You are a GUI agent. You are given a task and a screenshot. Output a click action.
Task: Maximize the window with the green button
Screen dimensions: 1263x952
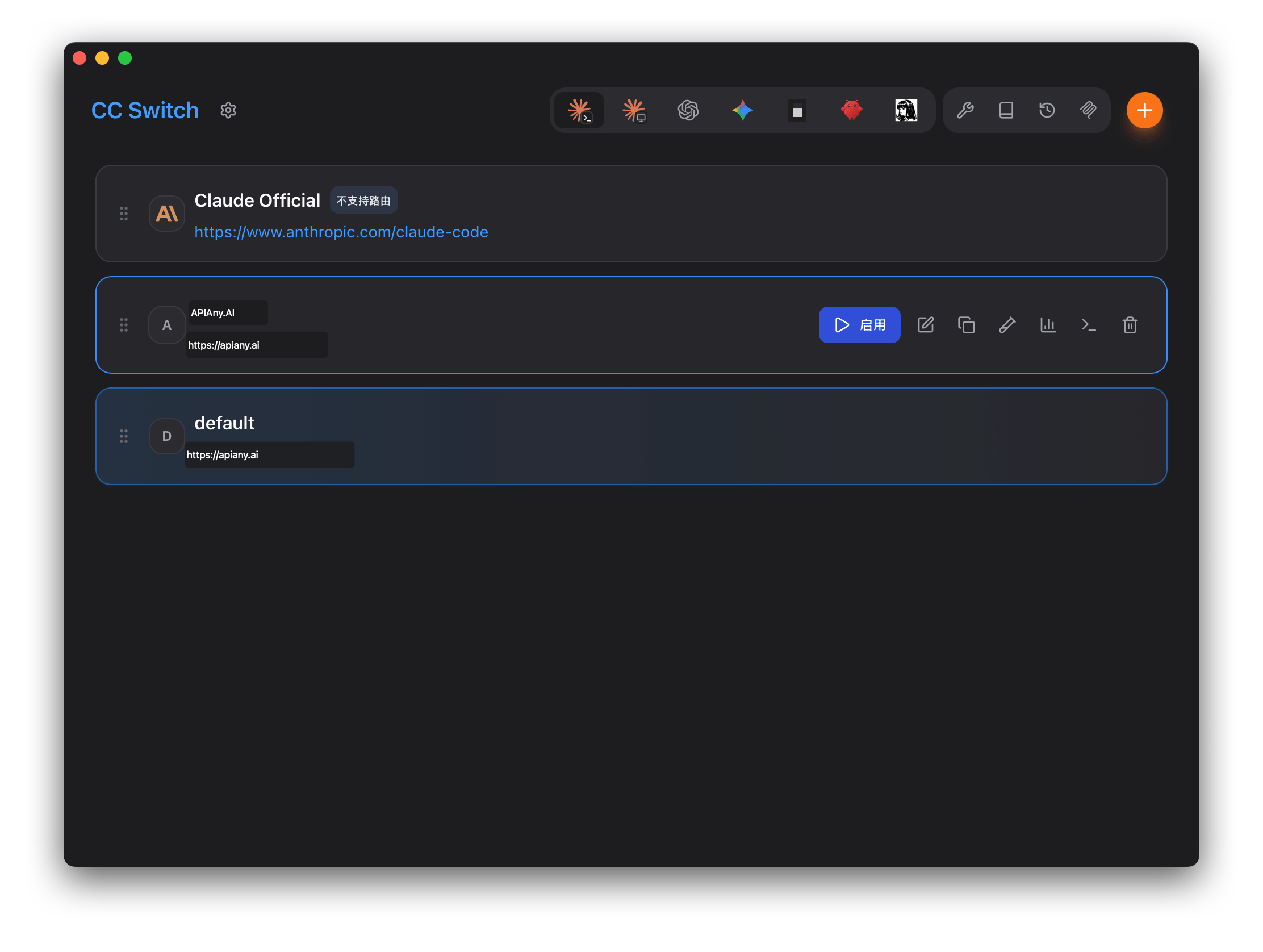(x=125, y=59)
